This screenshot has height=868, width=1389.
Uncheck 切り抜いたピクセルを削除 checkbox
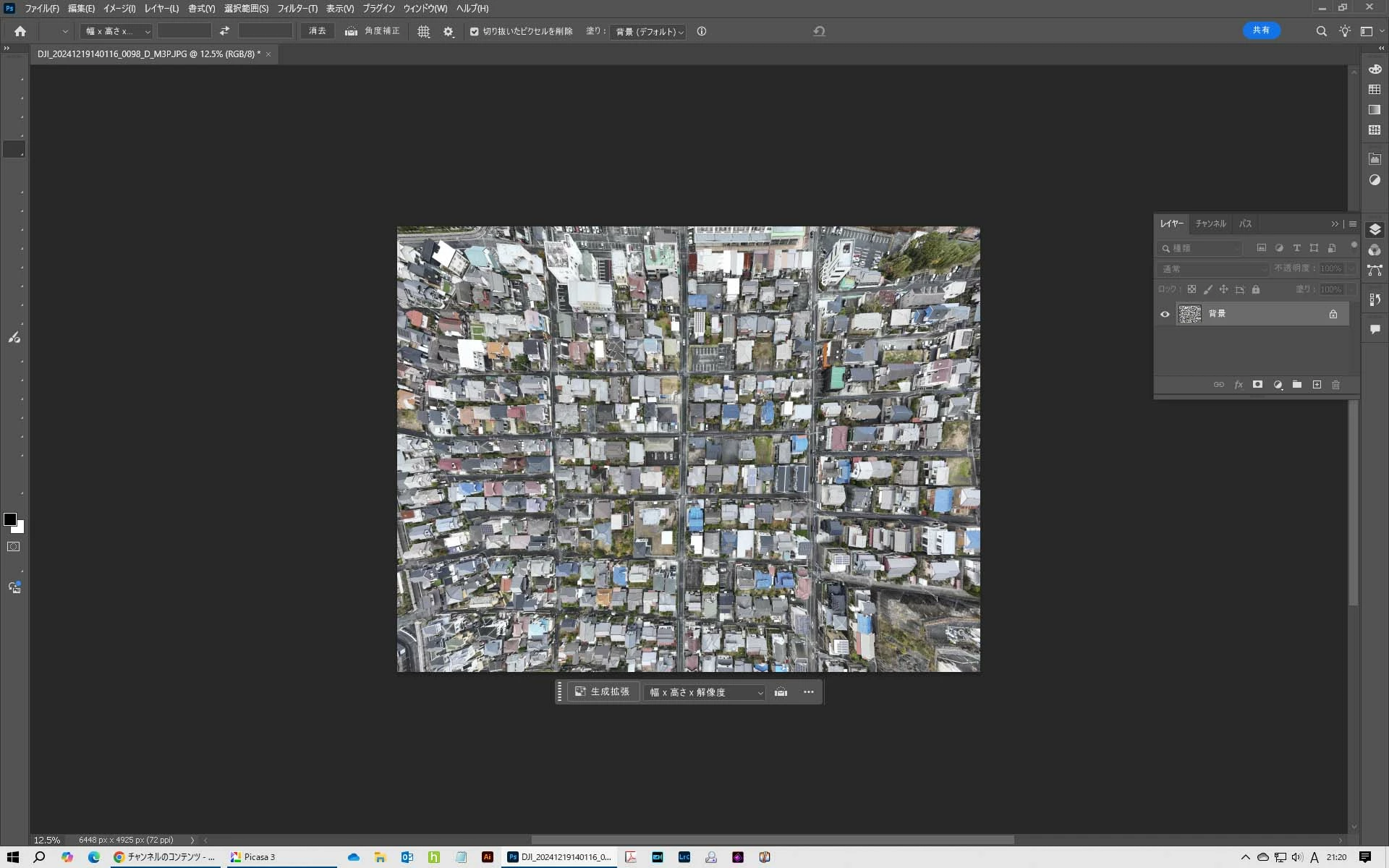click(475, 32)
